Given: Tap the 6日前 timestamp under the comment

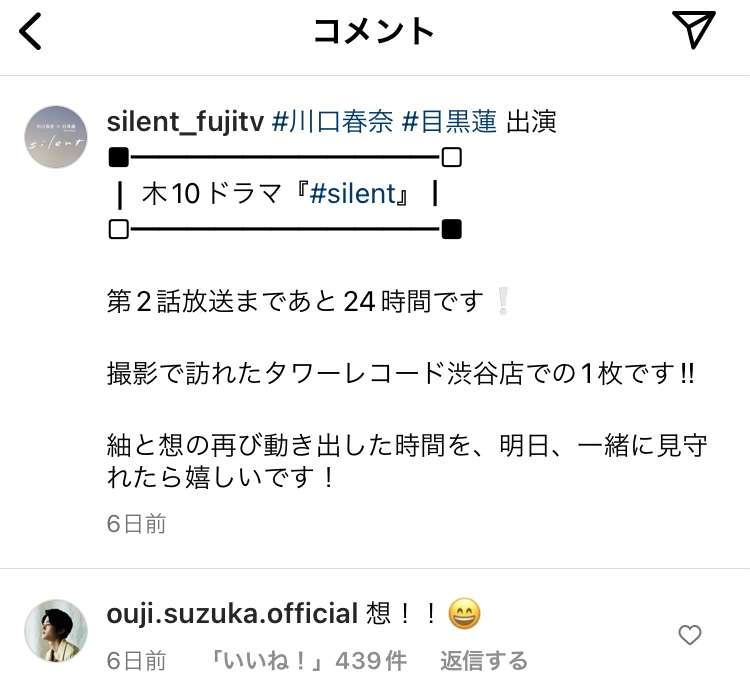Looking at the screenshot, I should [136, 661].
